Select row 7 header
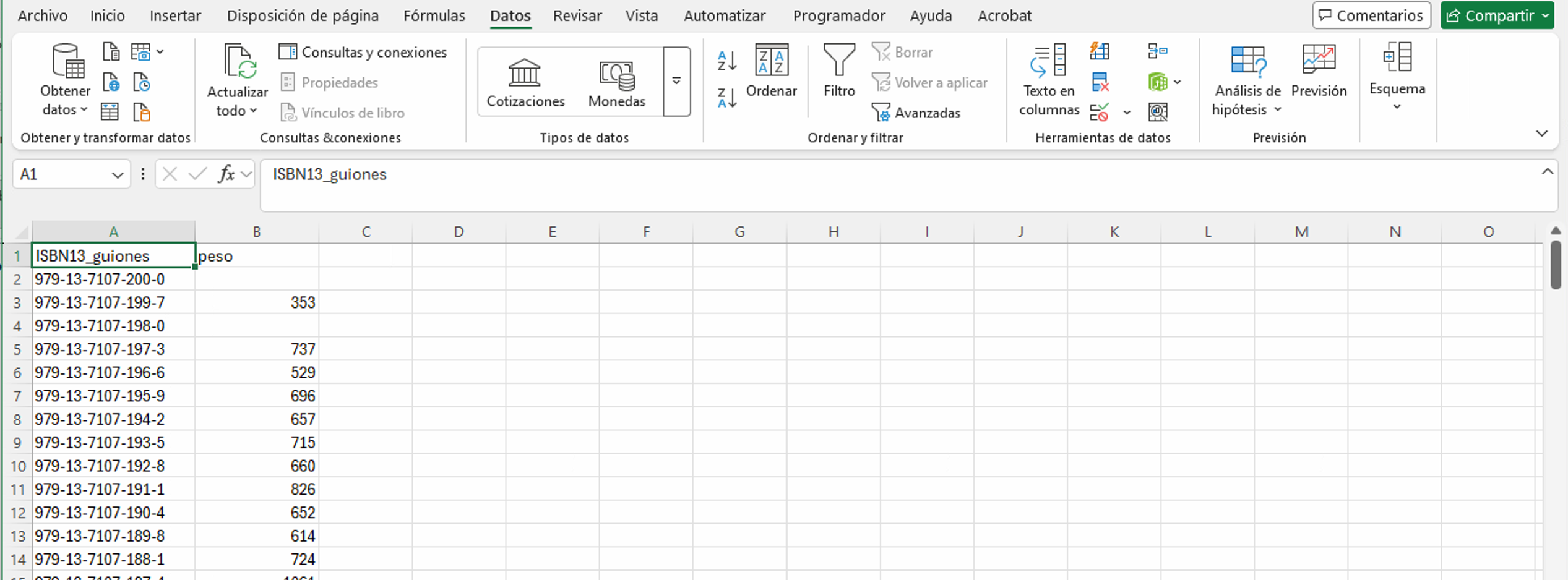The height and width of the screenshot is (580, 1568). (17, 396)
